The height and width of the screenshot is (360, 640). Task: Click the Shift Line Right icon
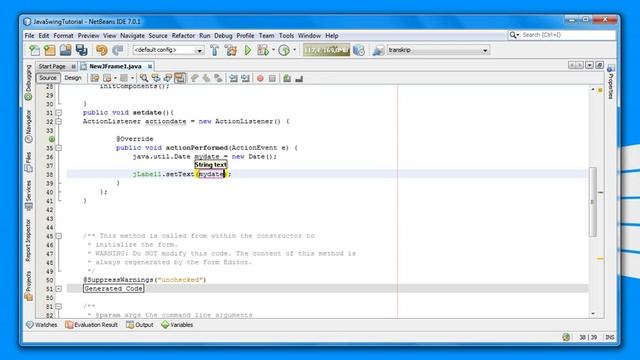click(x=245, y=78)
